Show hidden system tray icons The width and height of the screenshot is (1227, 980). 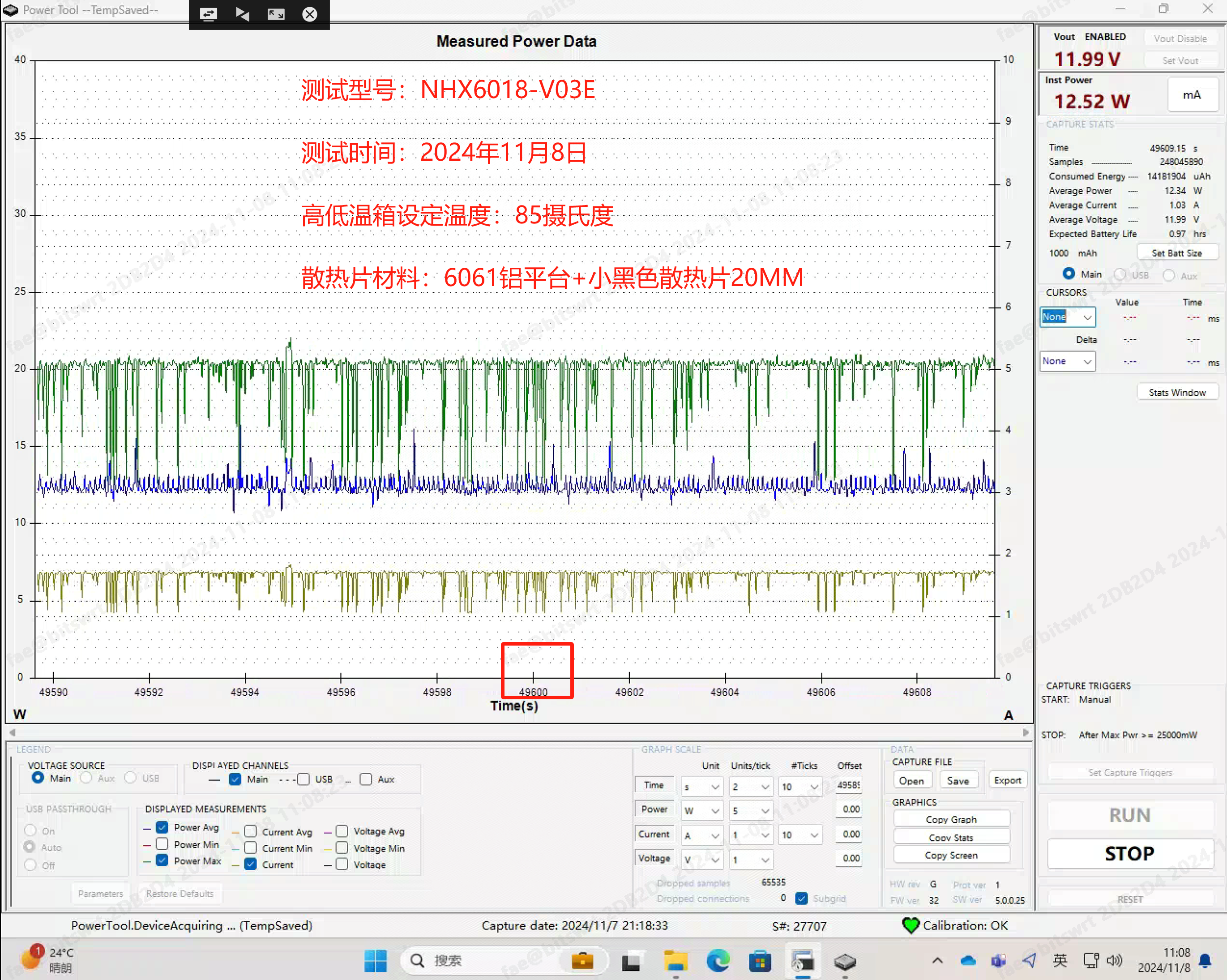[x=937, y=961]
